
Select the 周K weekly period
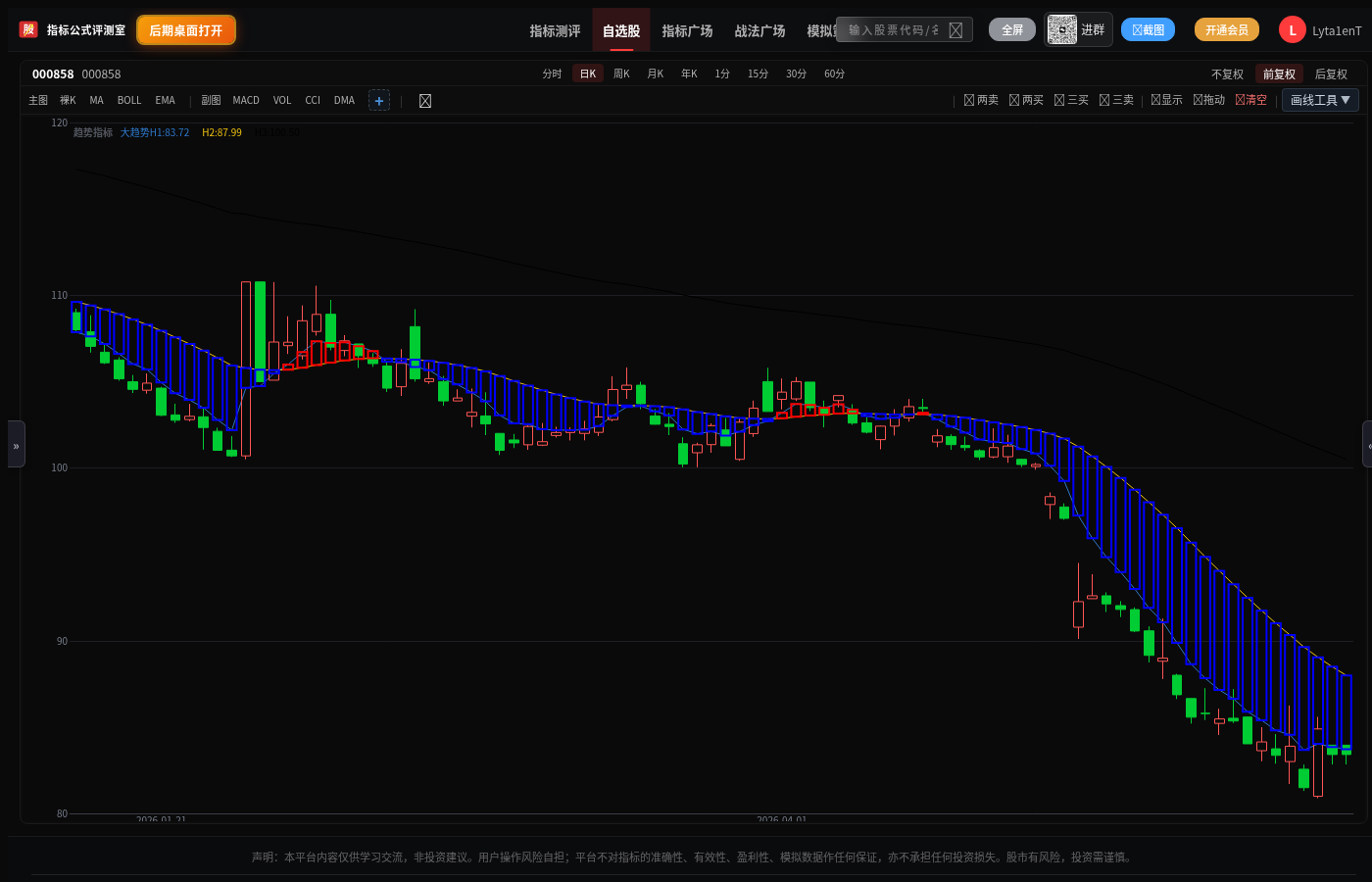coord(621,73)
